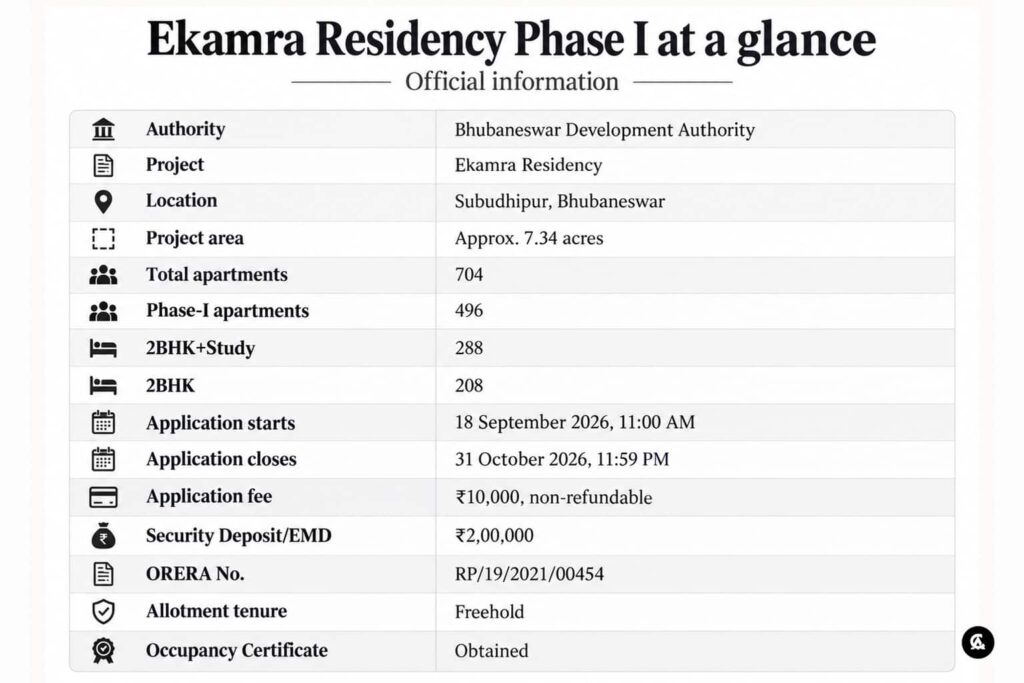Click the Official information subtitle
1024x683 pixels.
[x=512, y=82]
